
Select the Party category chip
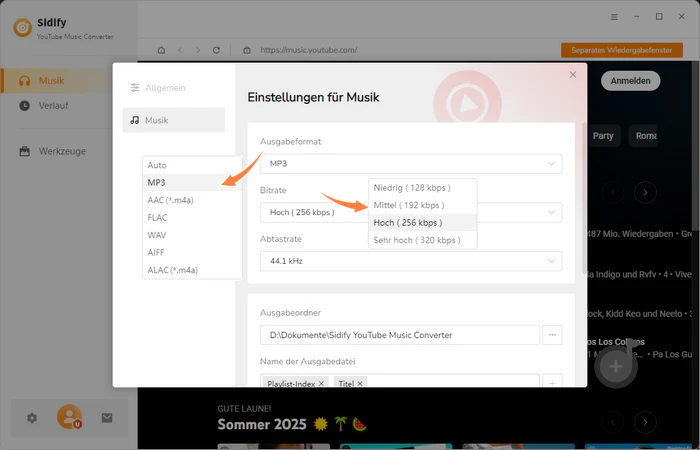pos(603,136)
